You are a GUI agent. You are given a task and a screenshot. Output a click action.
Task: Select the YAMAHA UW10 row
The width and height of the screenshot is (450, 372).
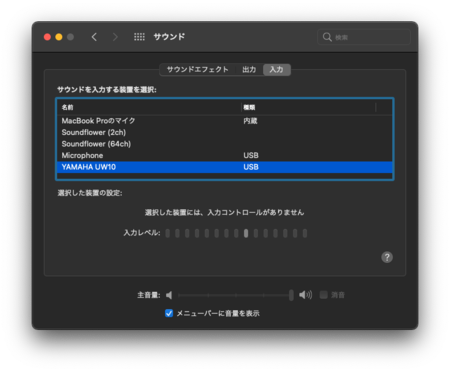(225, 167)
